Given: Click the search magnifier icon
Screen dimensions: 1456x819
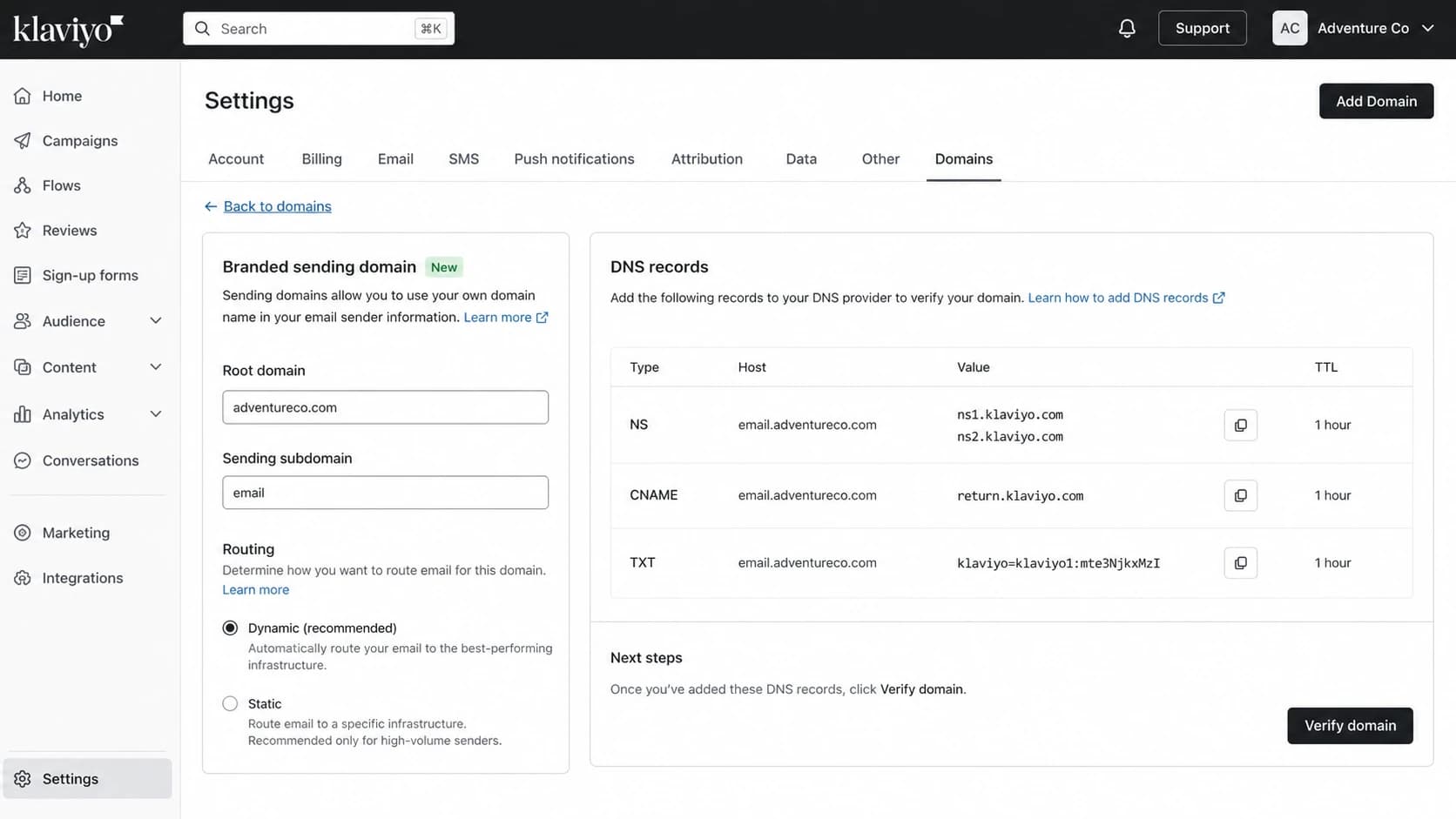Looking at the screenshot, I should pos(202,29).
